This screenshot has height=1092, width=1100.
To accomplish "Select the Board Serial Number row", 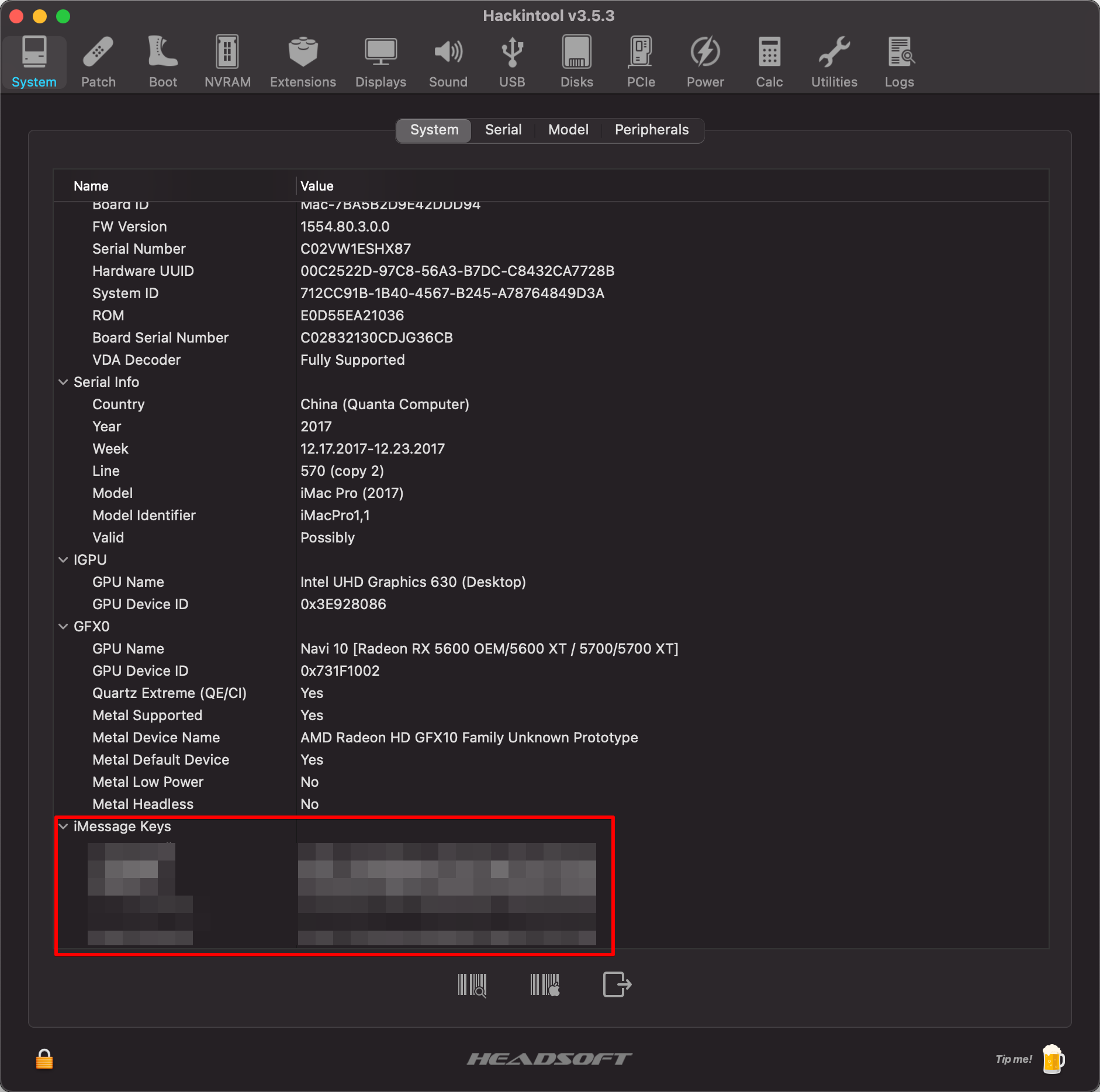I will pos(551,338).
